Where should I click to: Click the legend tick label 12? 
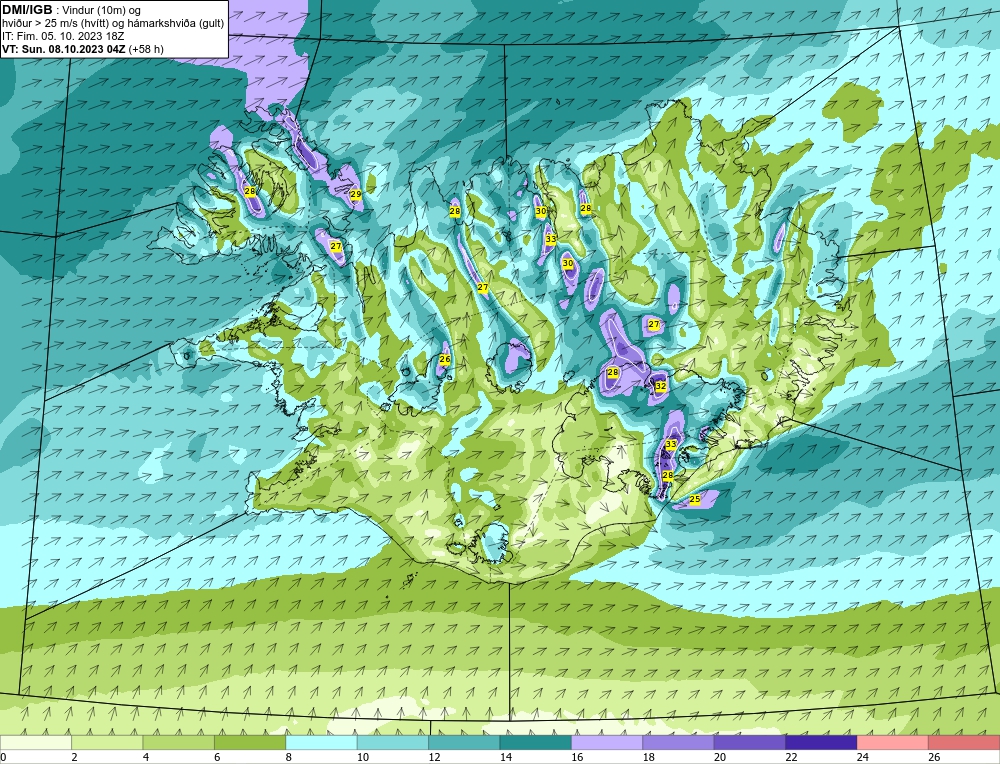point(434,757)
